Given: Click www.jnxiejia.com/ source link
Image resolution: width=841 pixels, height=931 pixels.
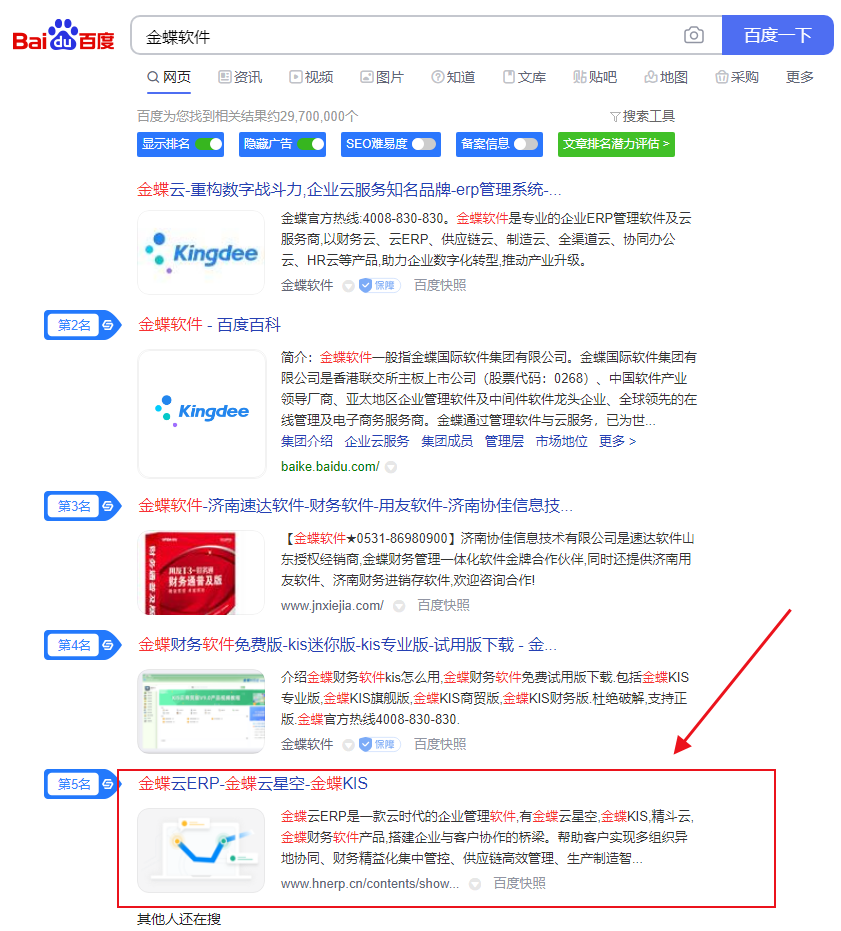Looking at the screenshot, I should [x=333, y=606].
